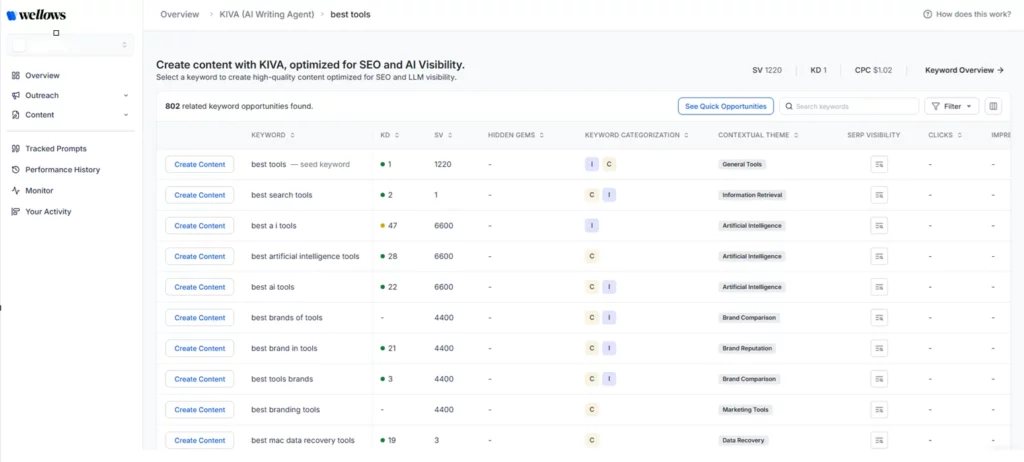Click the Overview grid icon in sidebar
The height and width of the screenshot is (462, 1024).
pyautogui.click(x=16, y=75)
